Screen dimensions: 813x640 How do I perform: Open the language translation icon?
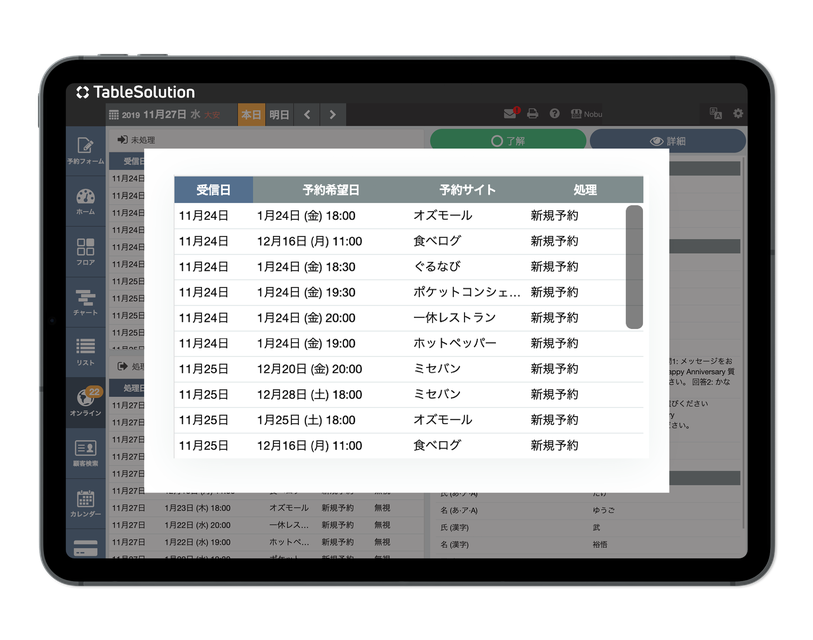(x=715, y=114)
